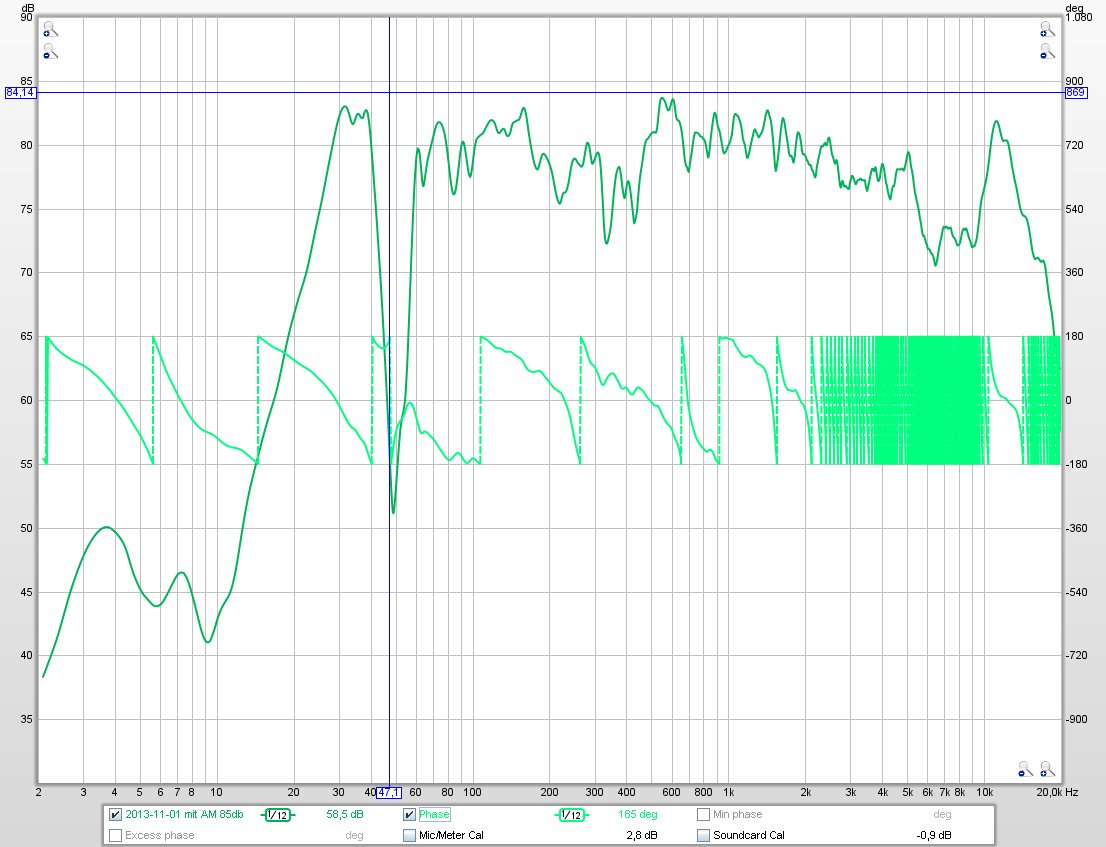The height and width of the screenshot is (847, 1106).
Task: Zoom in the right-hand degrees axis
Action: point(1046,30)
